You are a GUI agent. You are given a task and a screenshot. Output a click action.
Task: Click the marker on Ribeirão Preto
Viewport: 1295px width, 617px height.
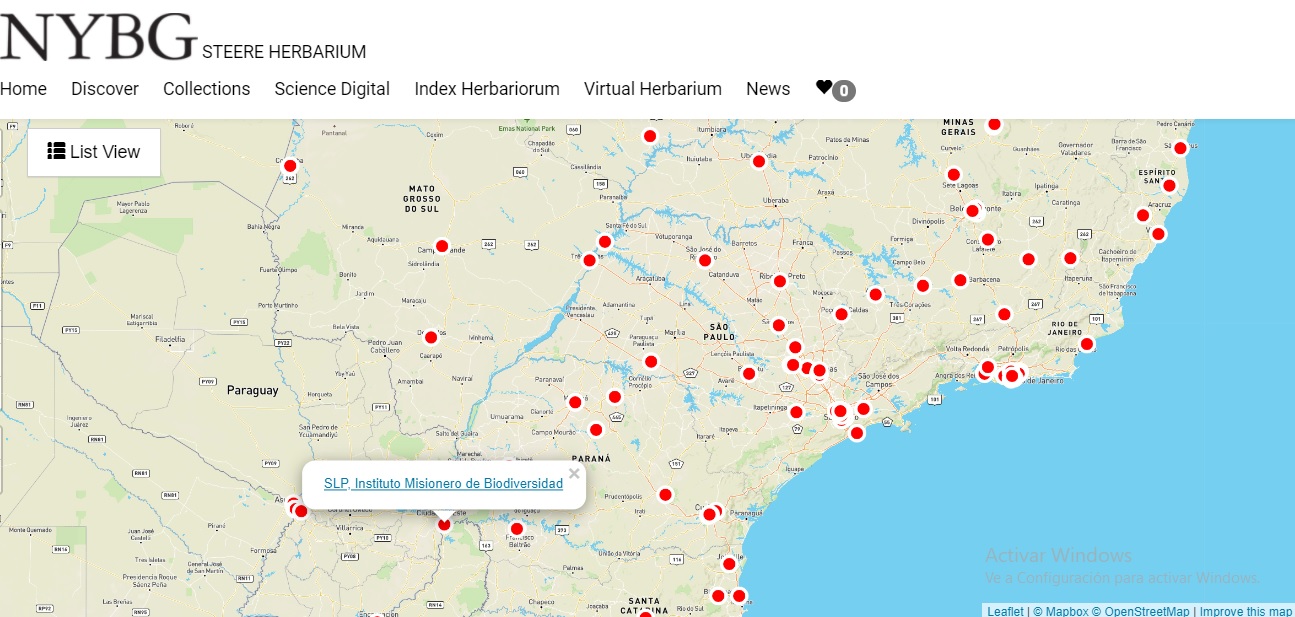pos(780,281)
